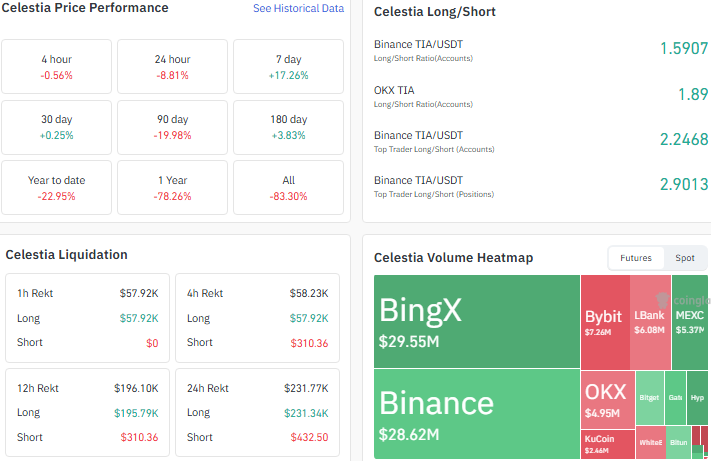Select the 4 hour performance card
This screenshot has height=461, width=711.
point(56,67)
